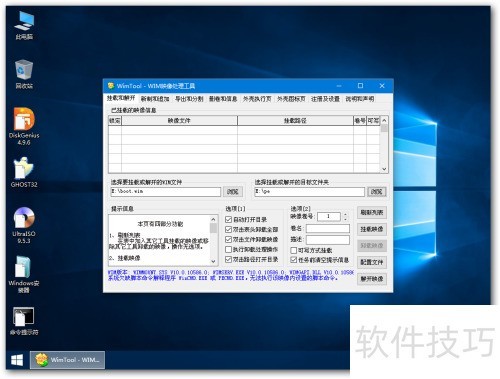The height and width of the screenshot is (379, 500).
Task: Go to the 外壳图标页 tab
Action: point(291,99)
